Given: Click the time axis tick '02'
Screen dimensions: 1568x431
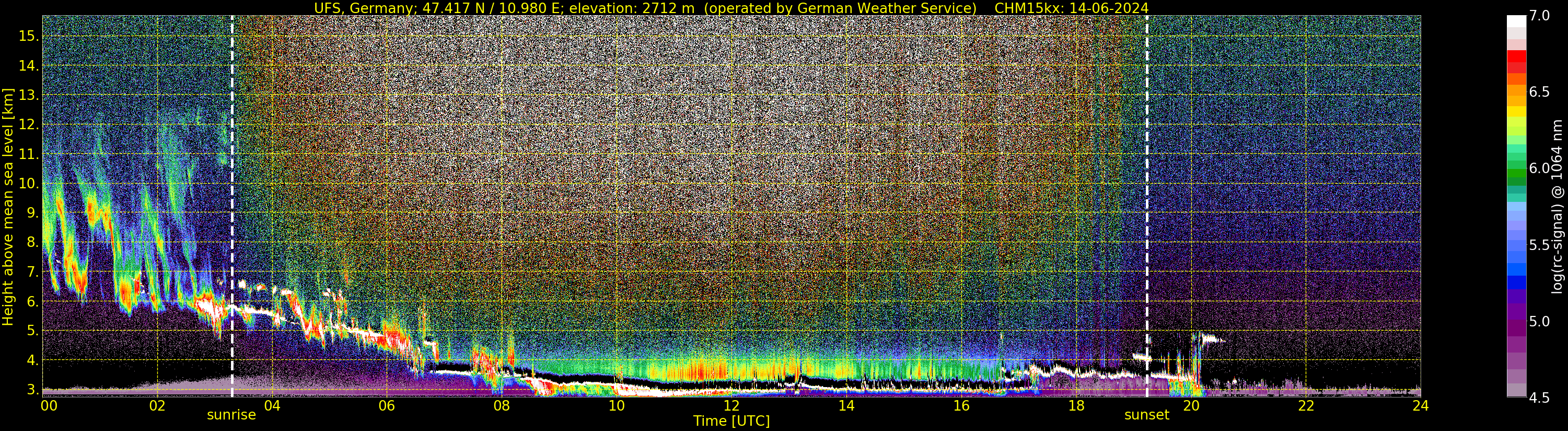Looking at the screenshot, I should pyautogui.click(x=157, y=406).
